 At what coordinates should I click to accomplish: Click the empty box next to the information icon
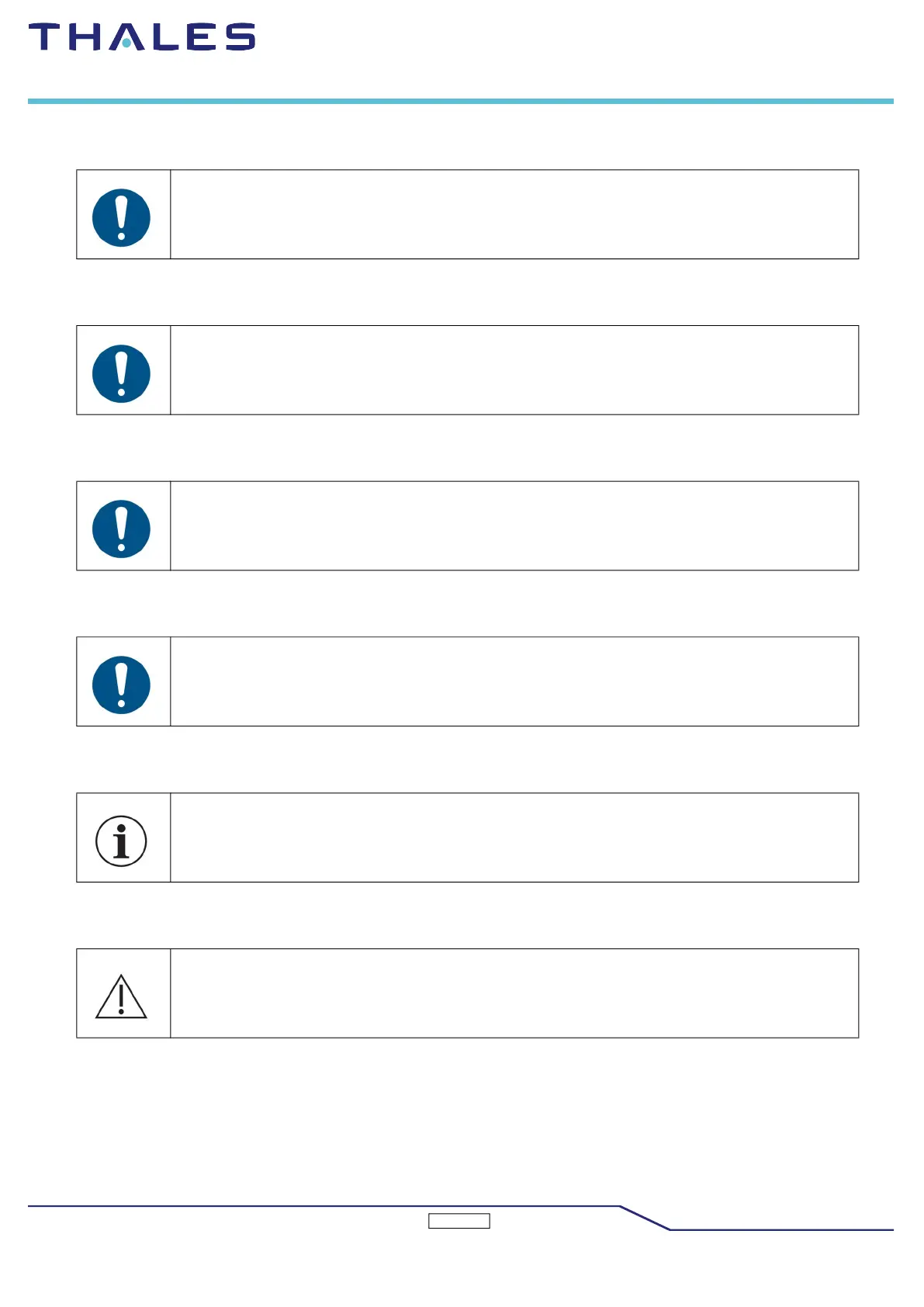pos(514,837)
